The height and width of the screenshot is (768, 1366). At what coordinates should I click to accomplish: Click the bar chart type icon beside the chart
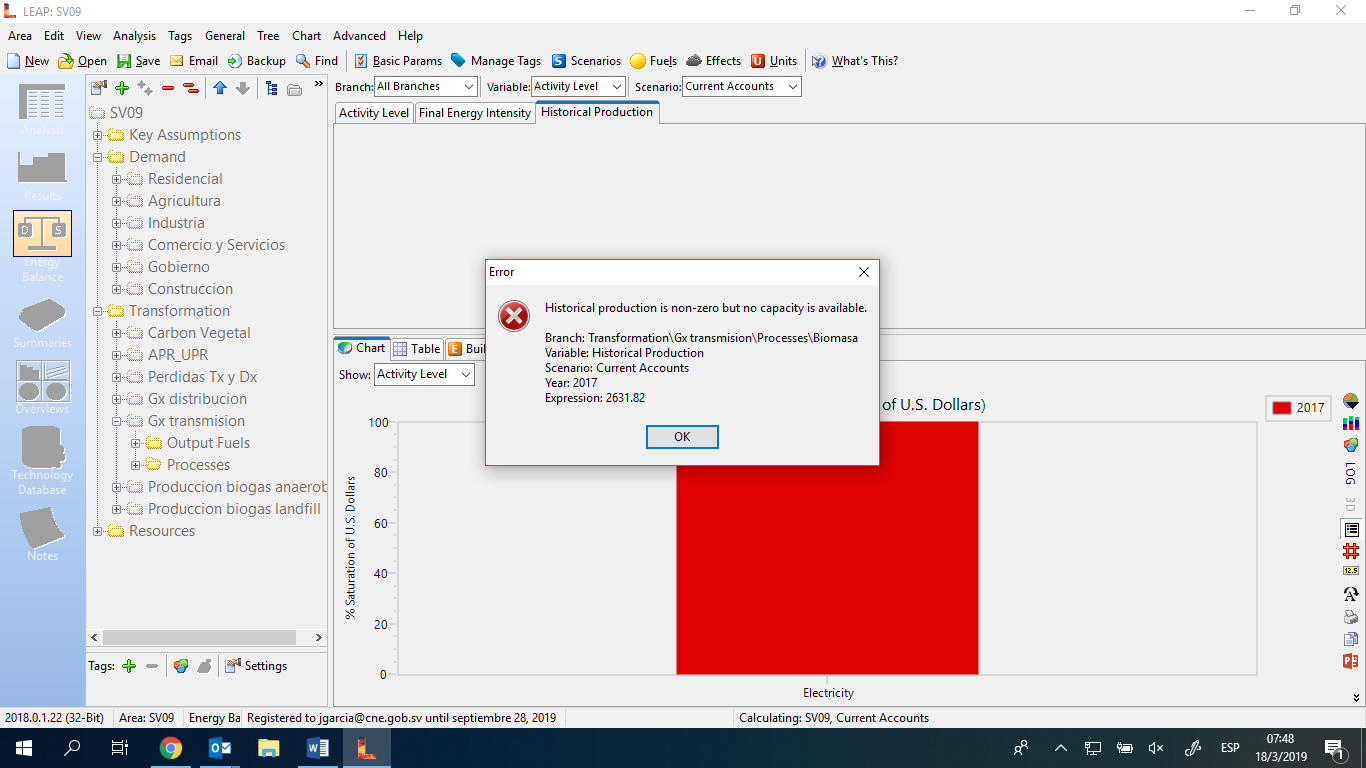point(1351,424)
